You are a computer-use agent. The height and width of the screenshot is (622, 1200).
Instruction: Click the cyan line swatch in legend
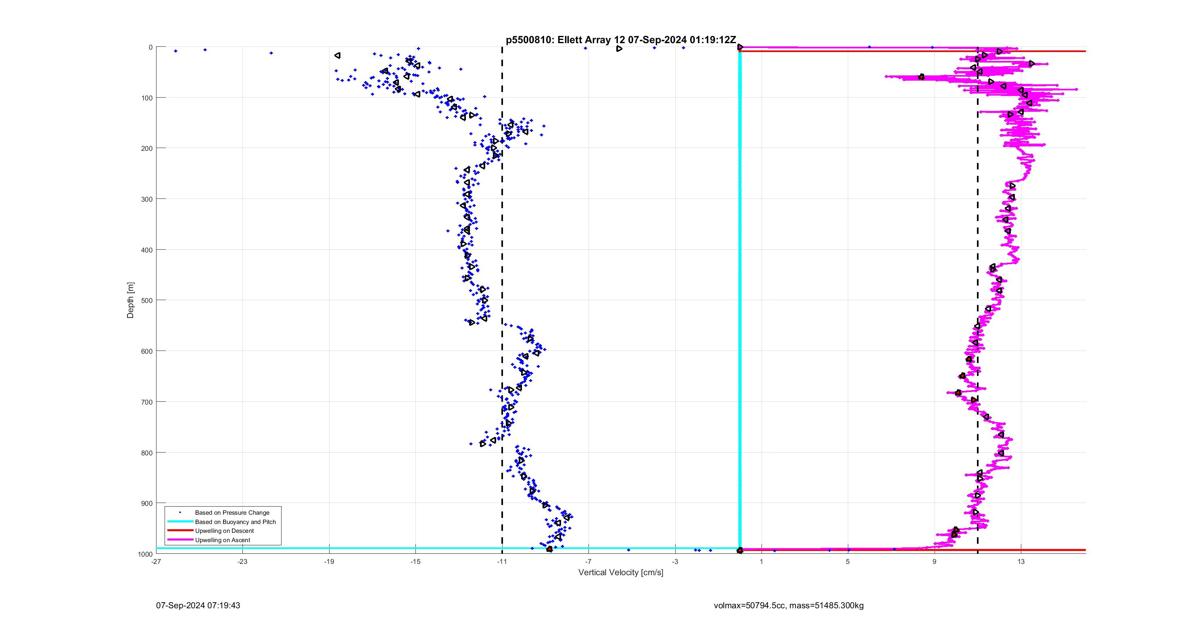click(179, 521)
